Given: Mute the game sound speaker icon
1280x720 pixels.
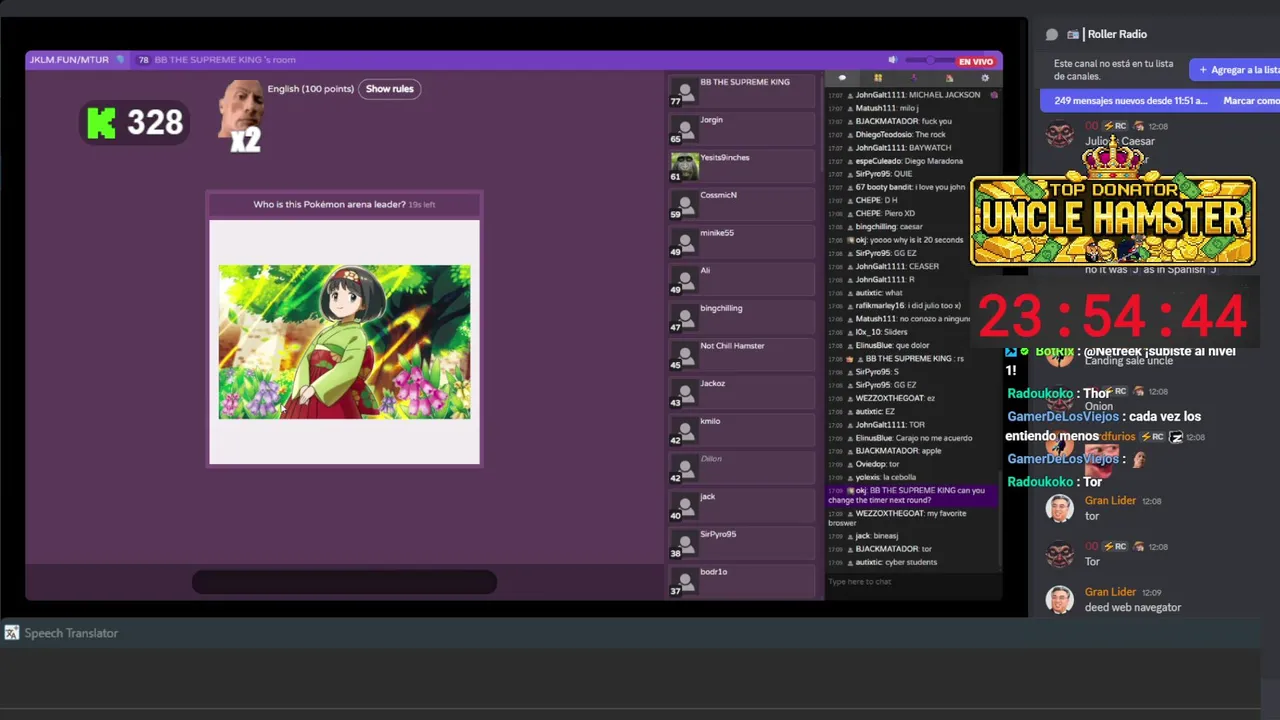Looking at the screenshot, I should click(893, 60).
